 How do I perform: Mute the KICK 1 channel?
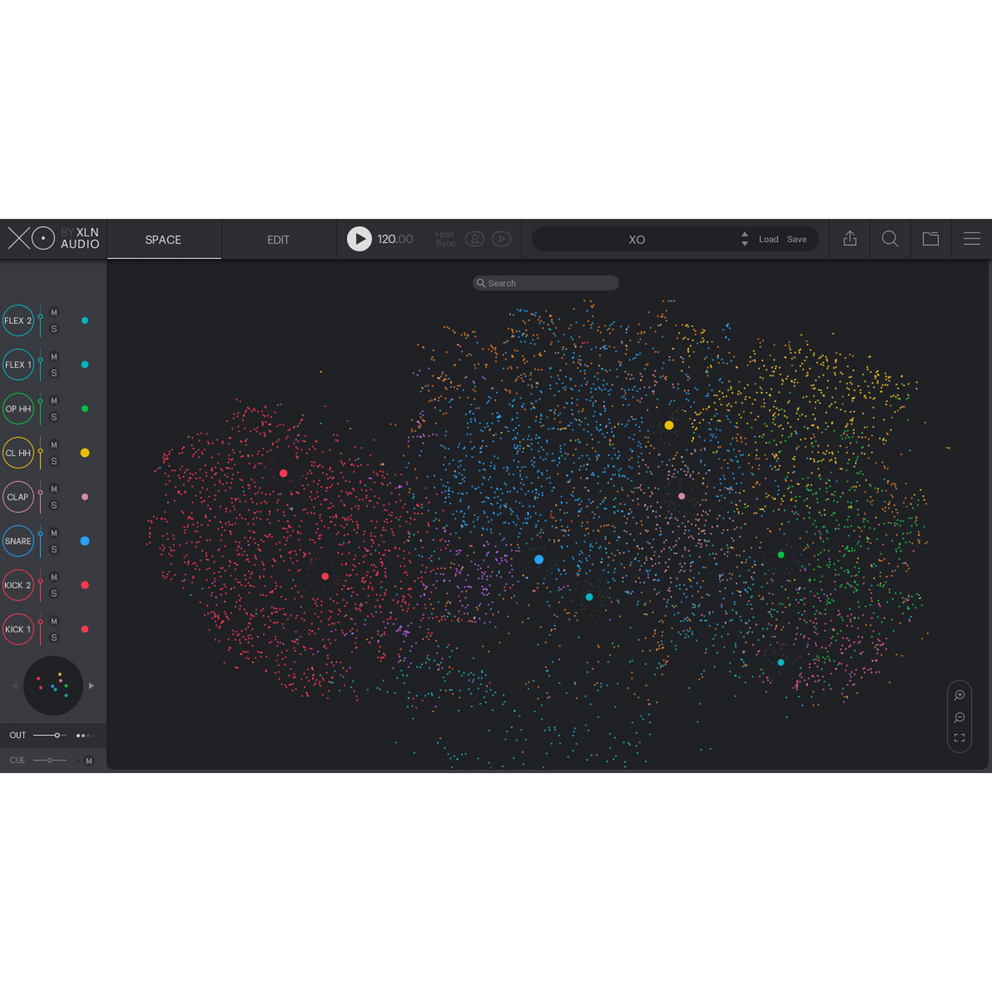54,621
